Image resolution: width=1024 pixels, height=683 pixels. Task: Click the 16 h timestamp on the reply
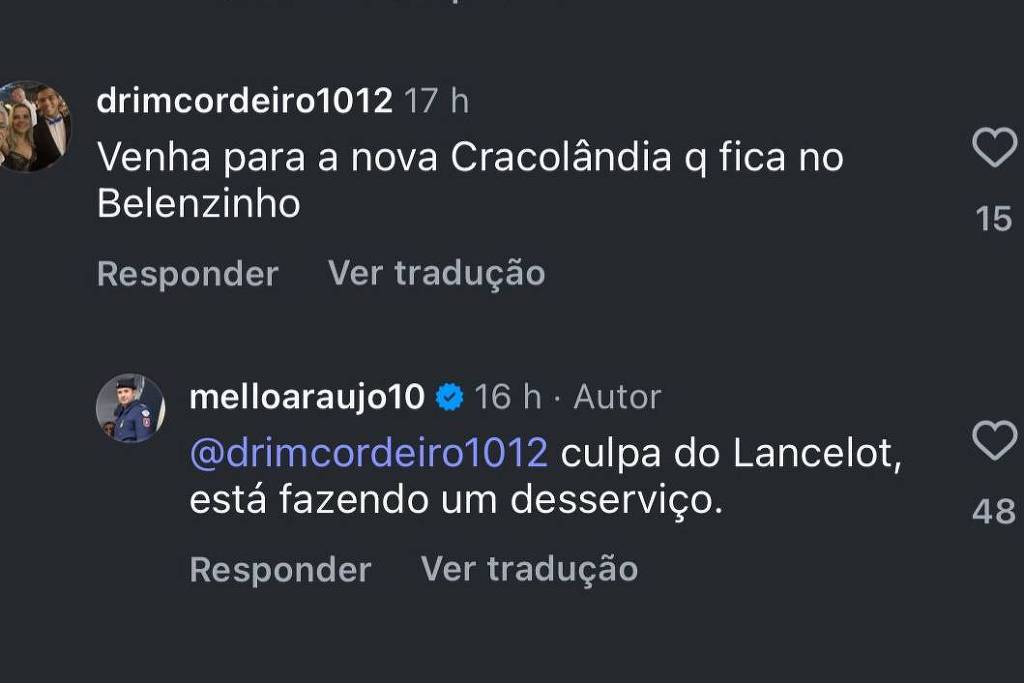(508, 397)
